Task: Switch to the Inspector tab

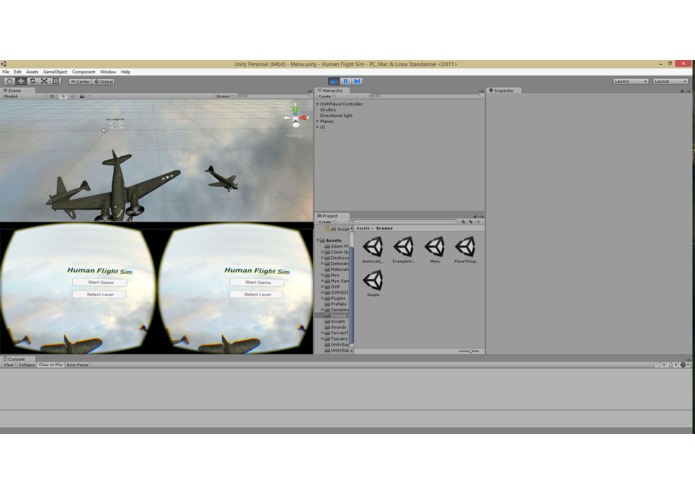Action: [x=504, y=90]
